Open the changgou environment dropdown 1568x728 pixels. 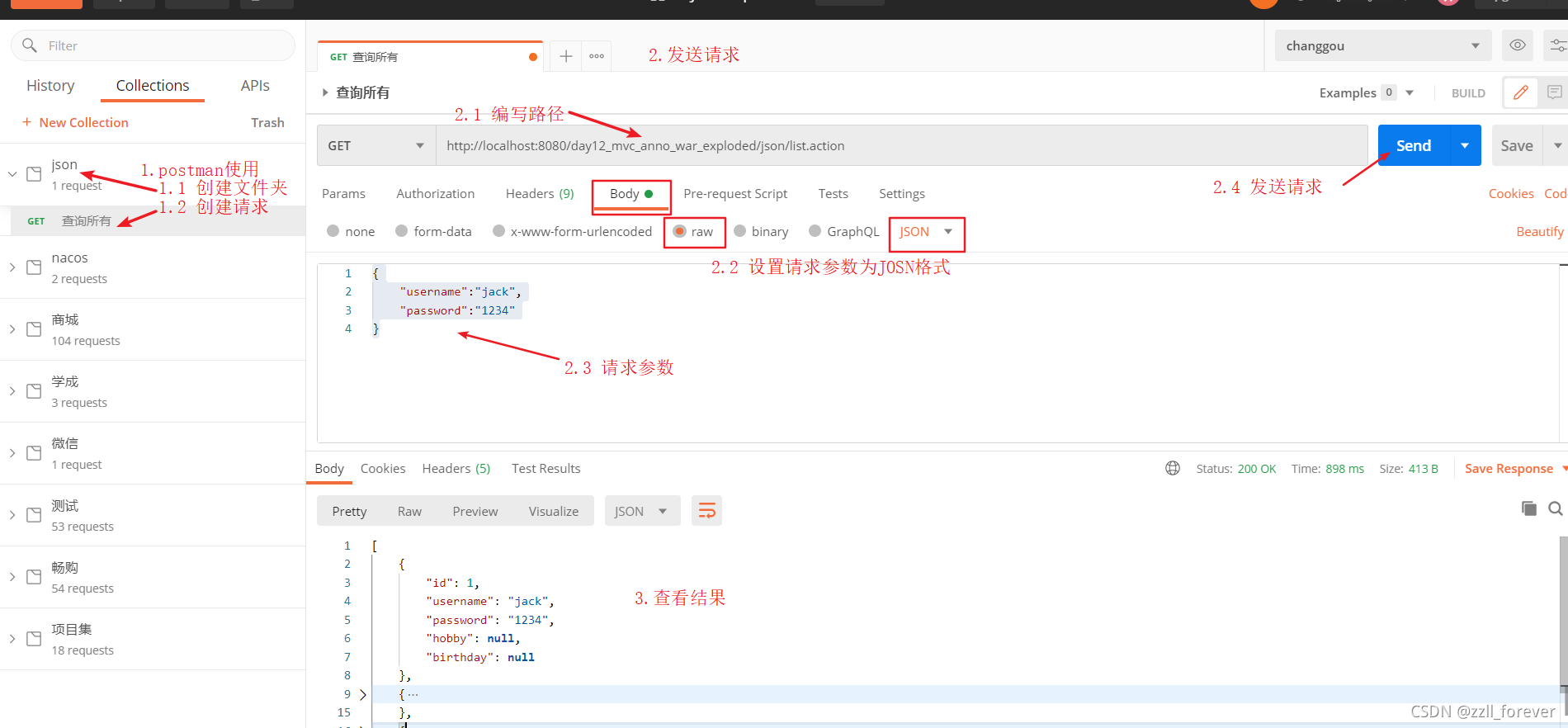pos(1383,45)
